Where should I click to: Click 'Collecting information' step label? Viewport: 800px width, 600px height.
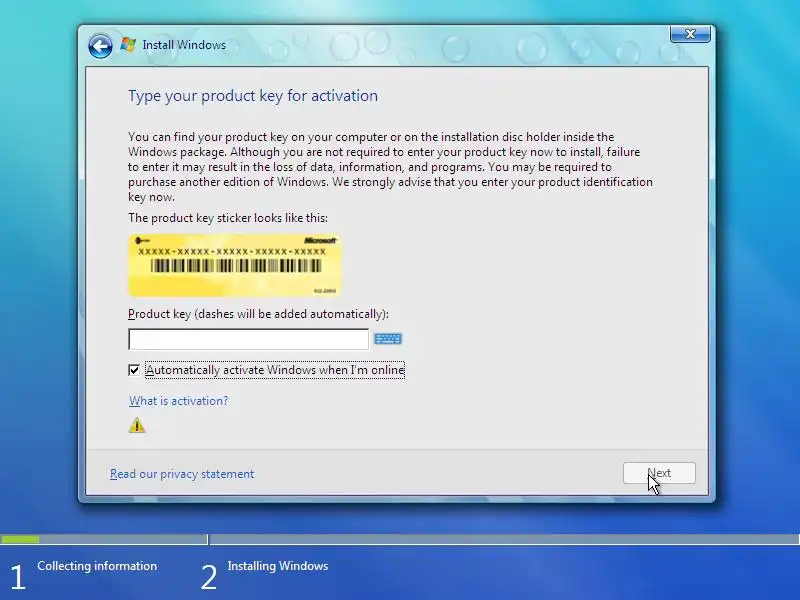coord(97,566)
